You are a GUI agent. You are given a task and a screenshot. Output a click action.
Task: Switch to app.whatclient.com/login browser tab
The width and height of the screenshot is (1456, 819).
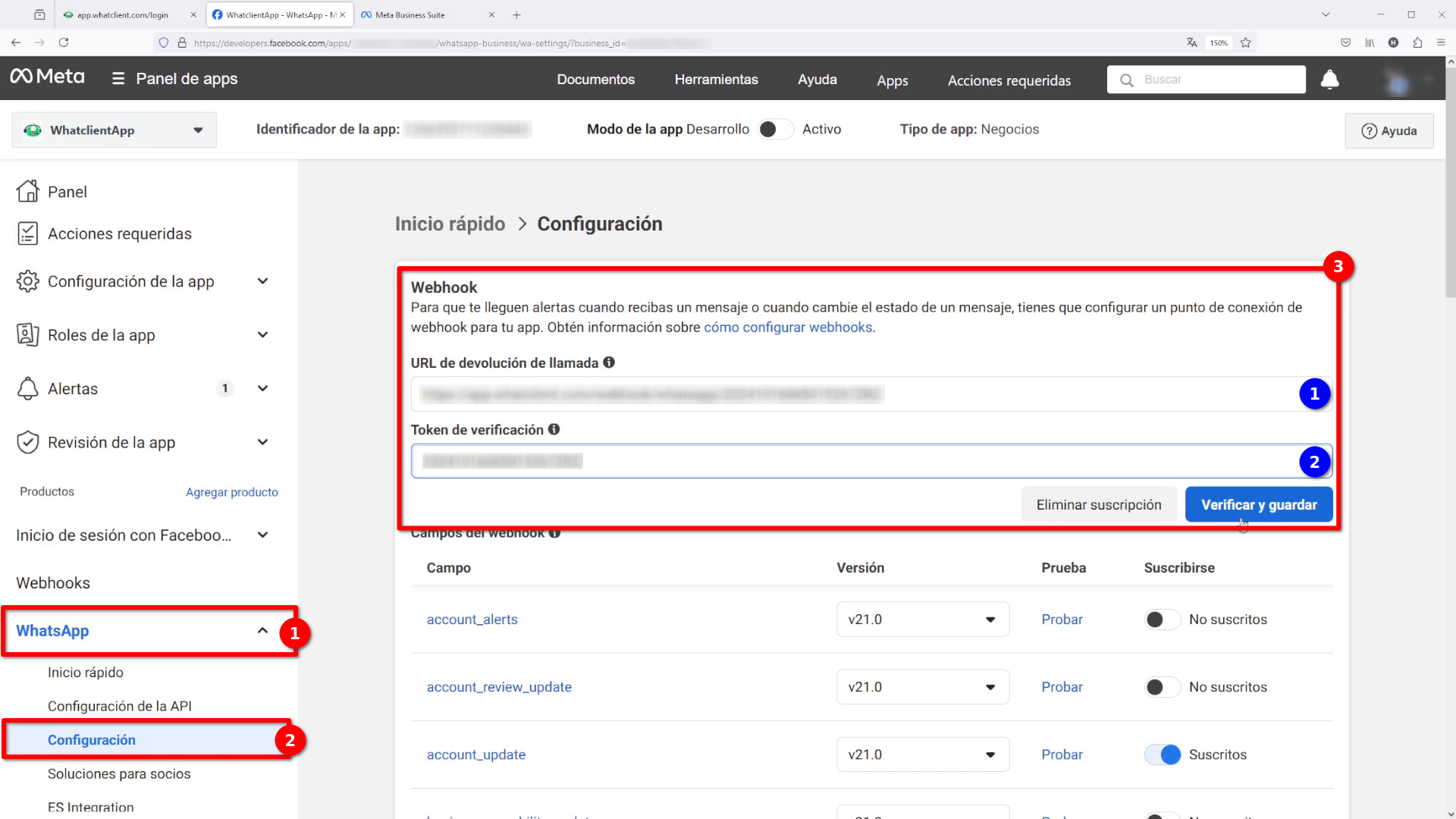[121, 14]
